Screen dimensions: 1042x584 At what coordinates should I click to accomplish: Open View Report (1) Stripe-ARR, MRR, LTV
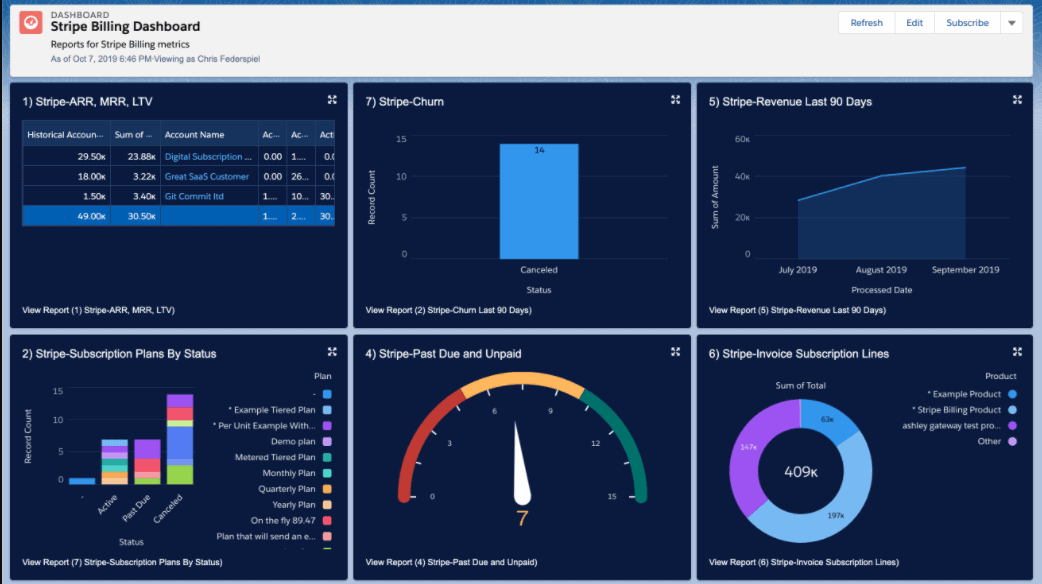click(x=98, y=310)
